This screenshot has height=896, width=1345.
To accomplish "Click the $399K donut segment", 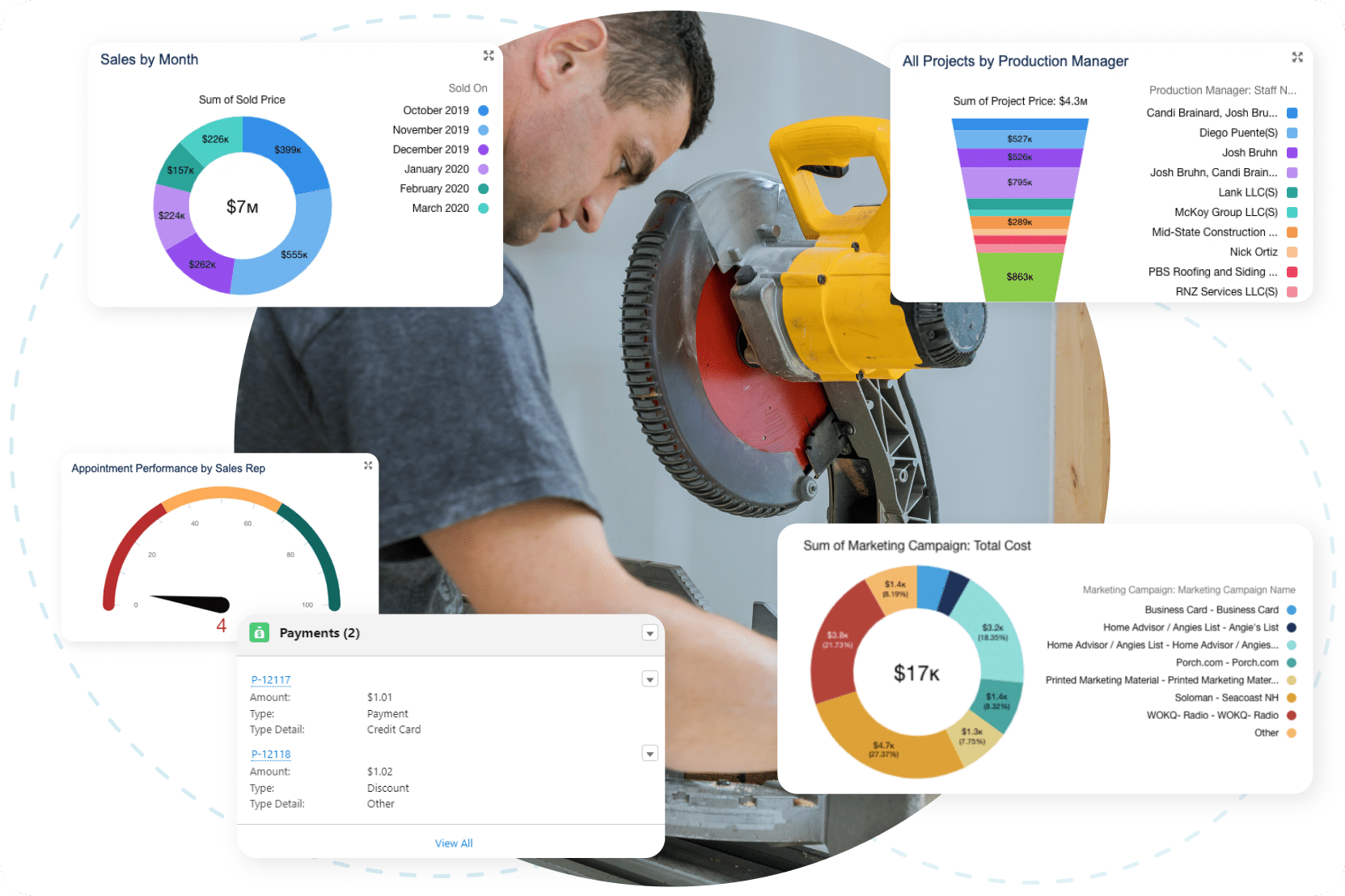I will (x=287, y=150).
